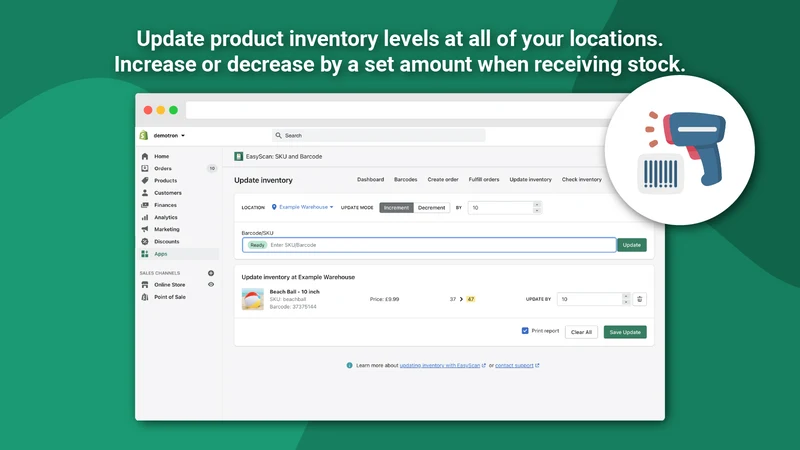800x450 pixels.
Task: Go to Customers section
Action: point(167,193)
